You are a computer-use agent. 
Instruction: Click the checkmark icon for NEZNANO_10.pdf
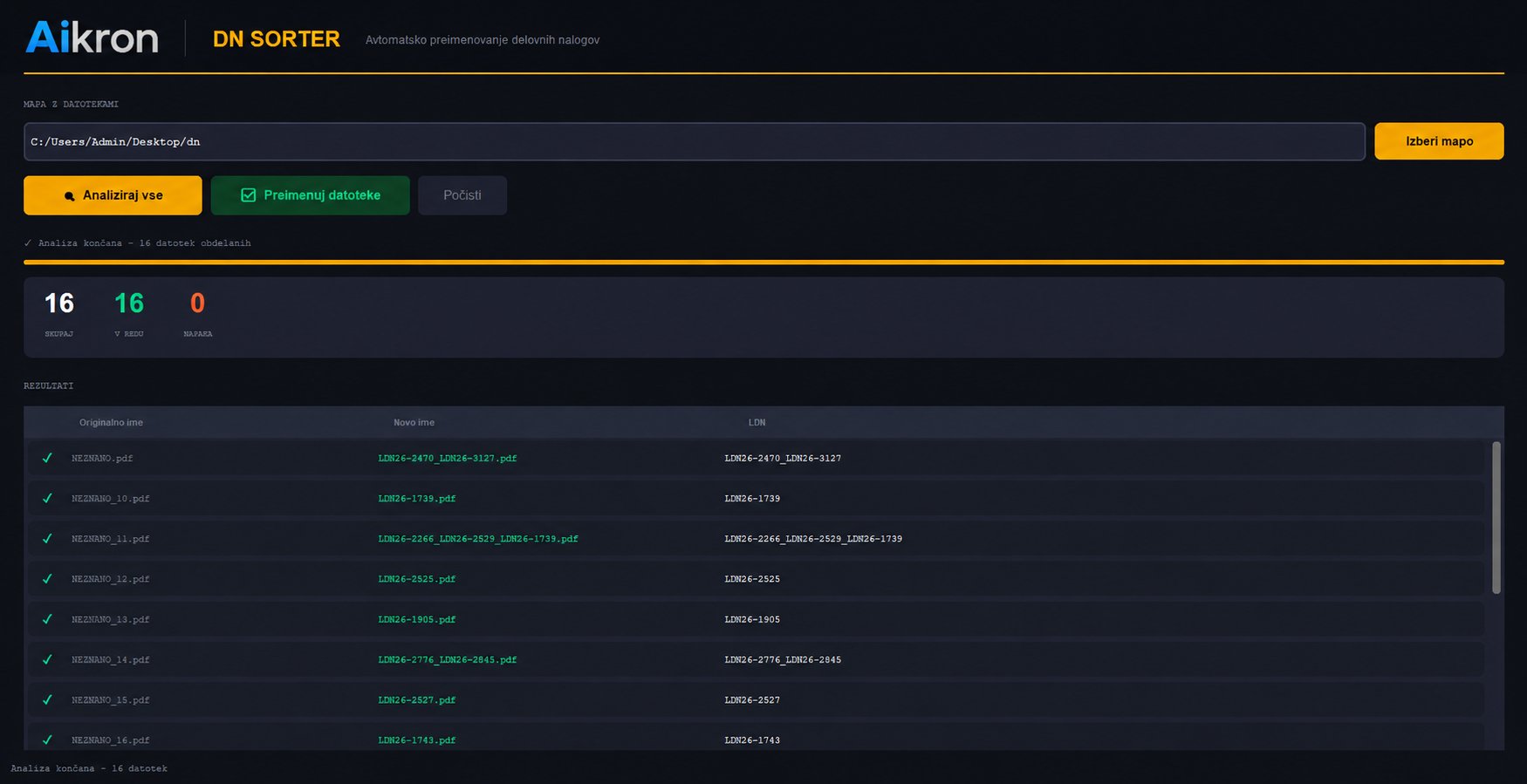coord(47,498)
